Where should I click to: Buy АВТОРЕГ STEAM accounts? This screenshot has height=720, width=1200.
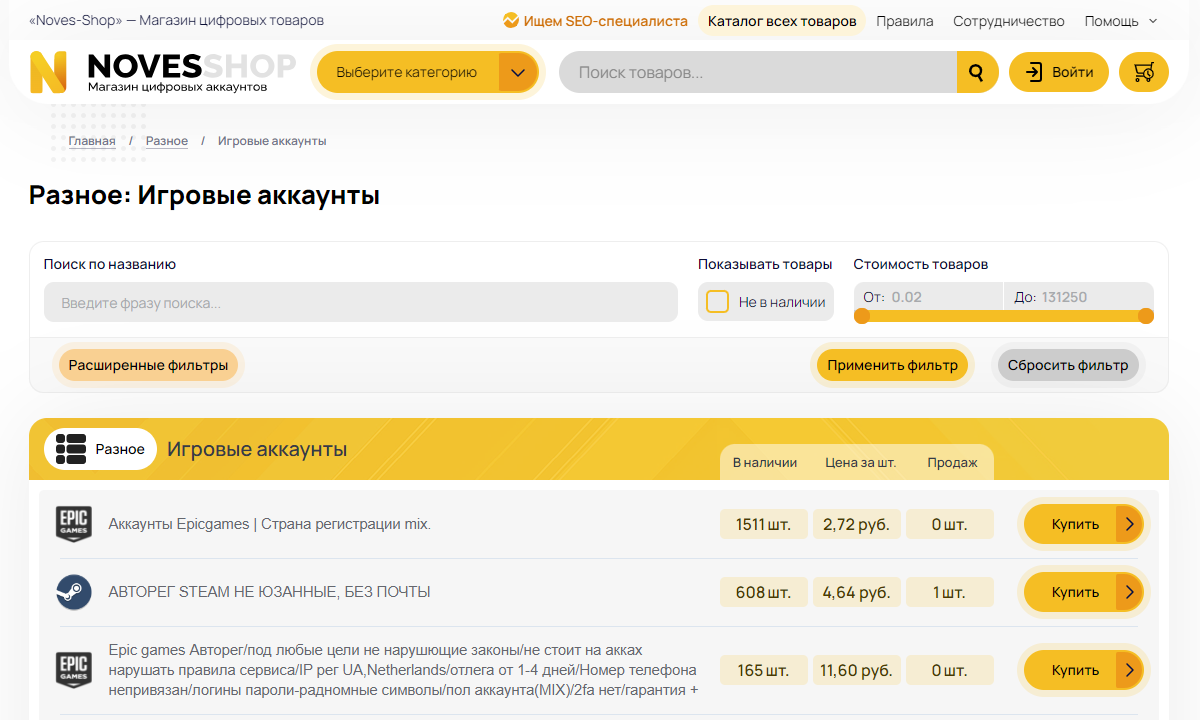1083,592
